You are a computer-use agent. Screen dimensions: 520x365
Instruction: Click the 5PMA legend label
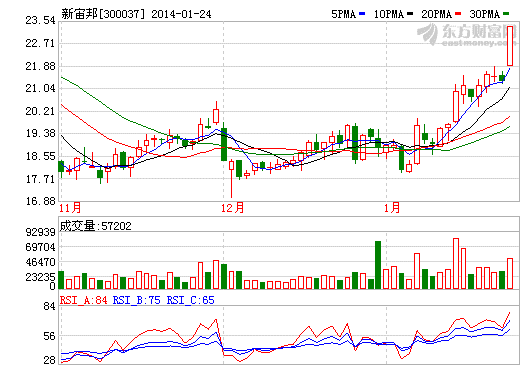pos(343,14)
